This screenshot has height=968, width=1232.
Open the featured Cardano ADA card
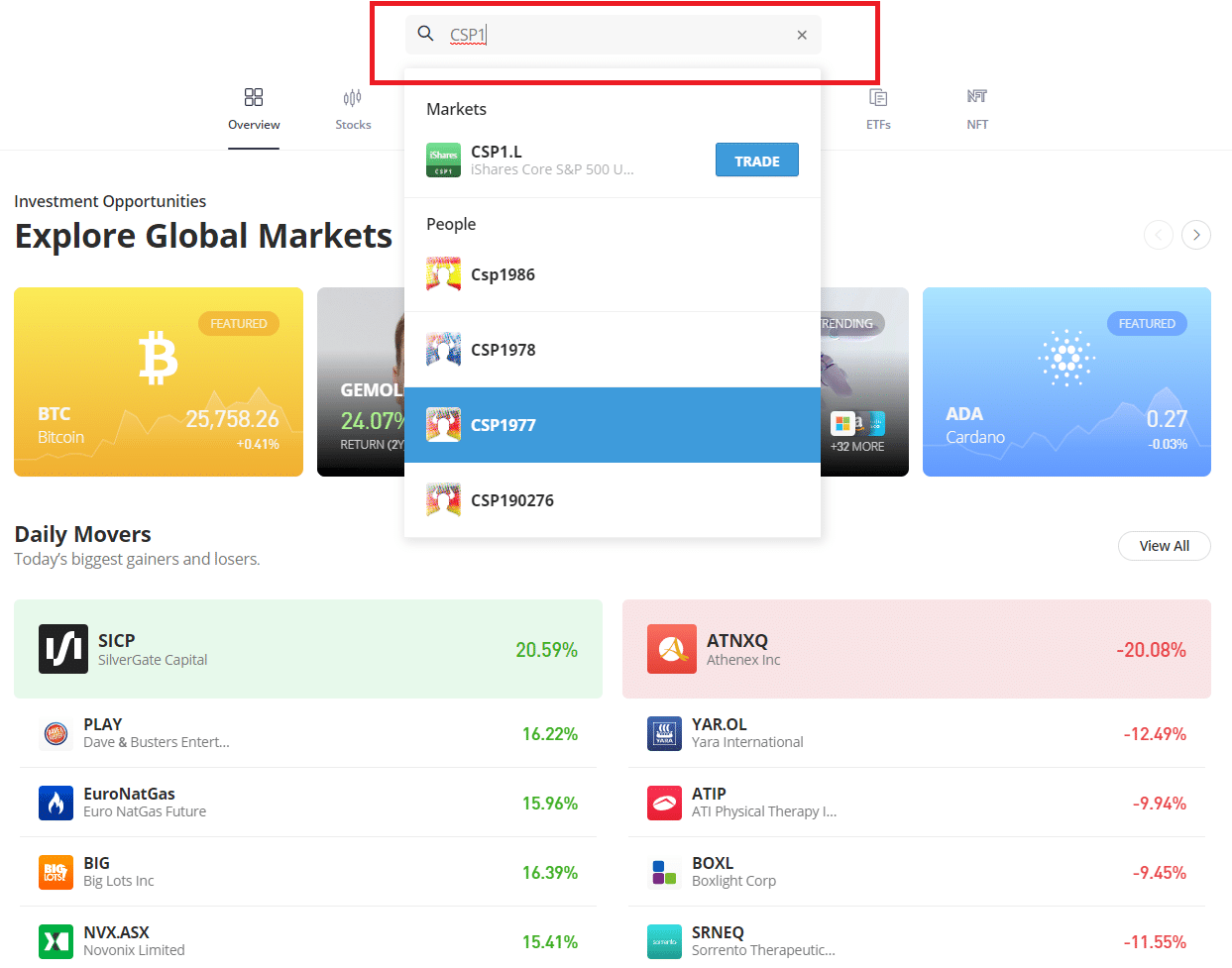(1066, 382)
